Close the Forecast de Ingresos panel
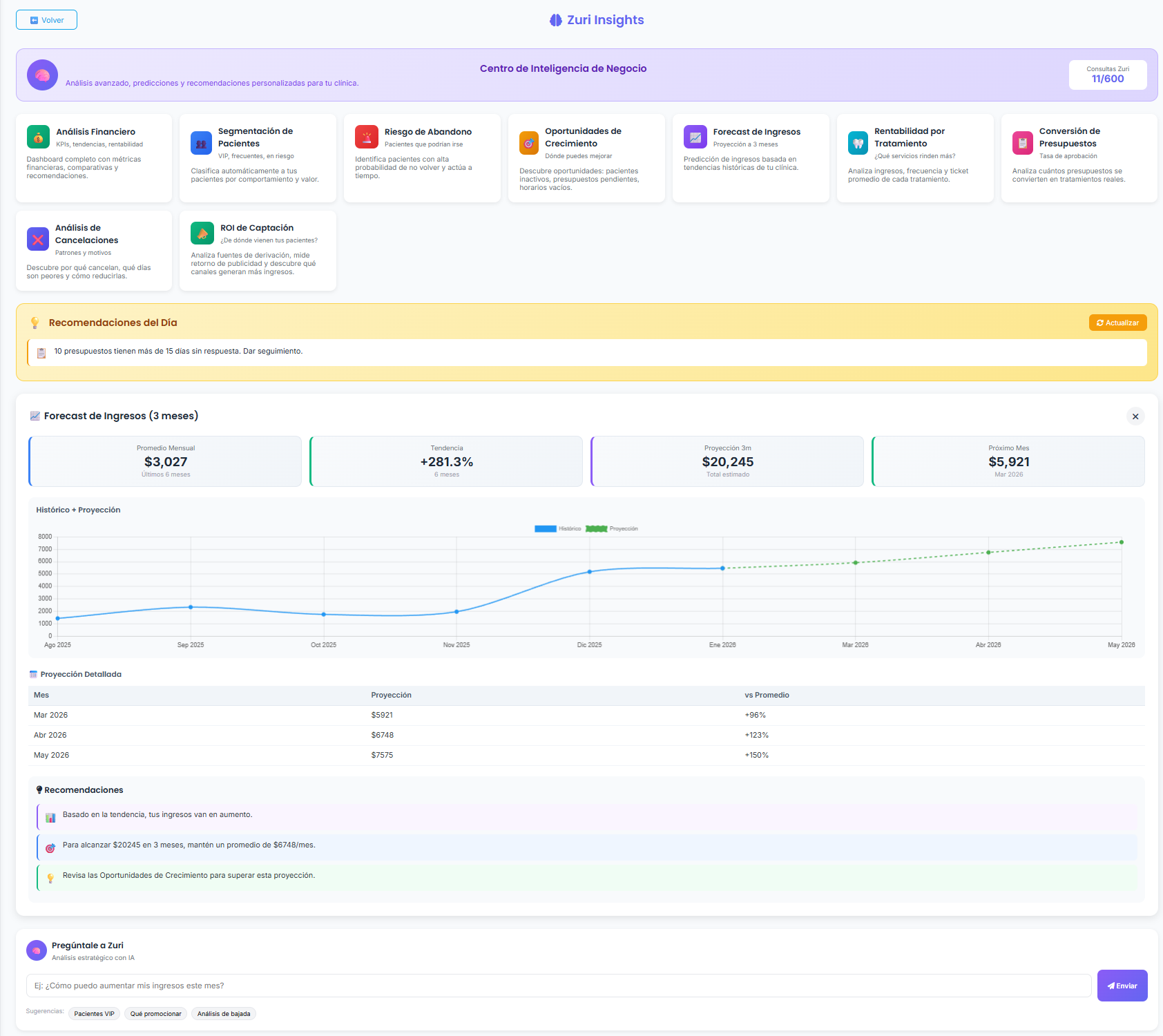The width and height of the screenshot is (1163, 1036). coord(1135,416)
